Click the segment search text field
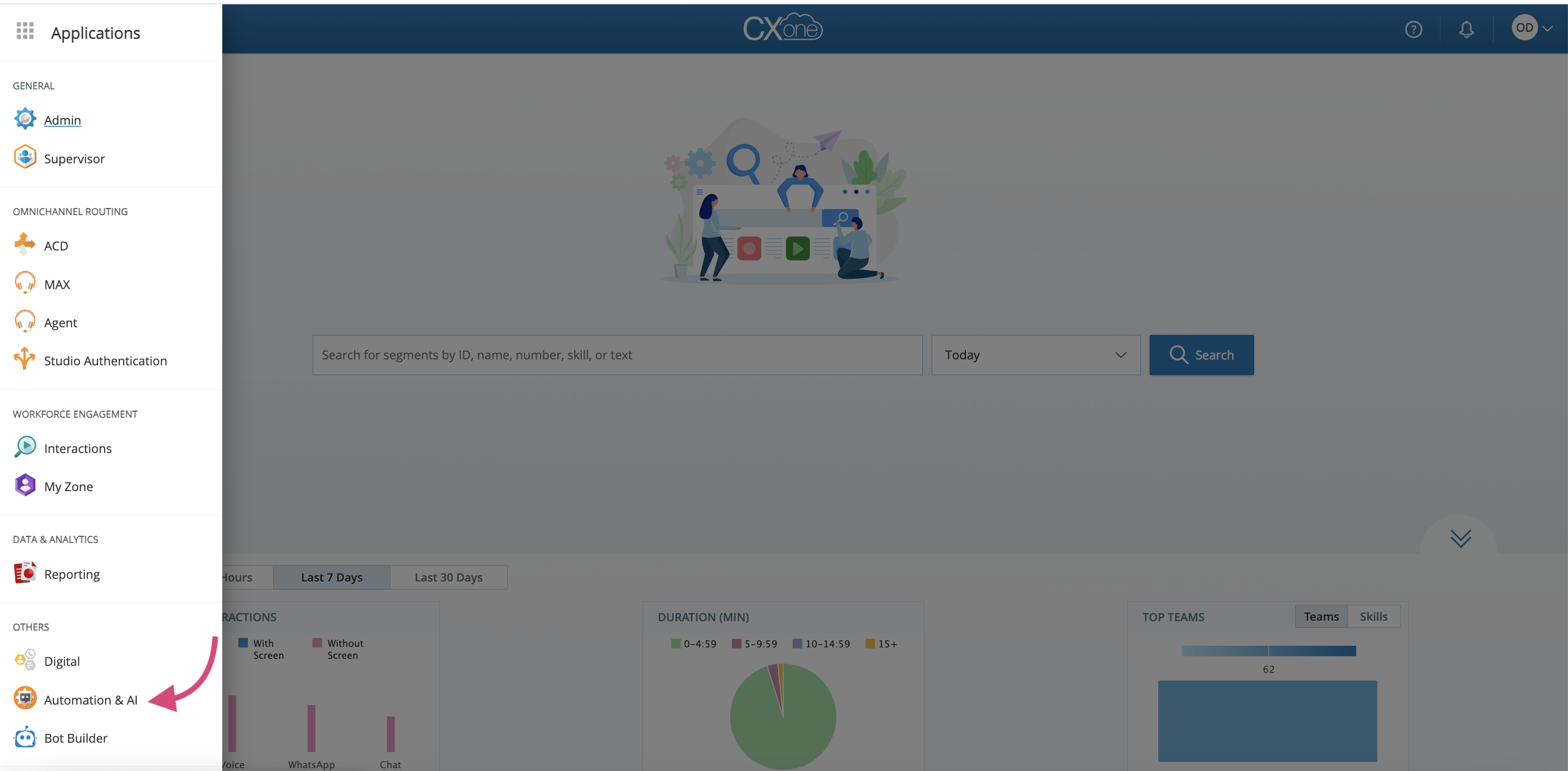 pos(617,355)
